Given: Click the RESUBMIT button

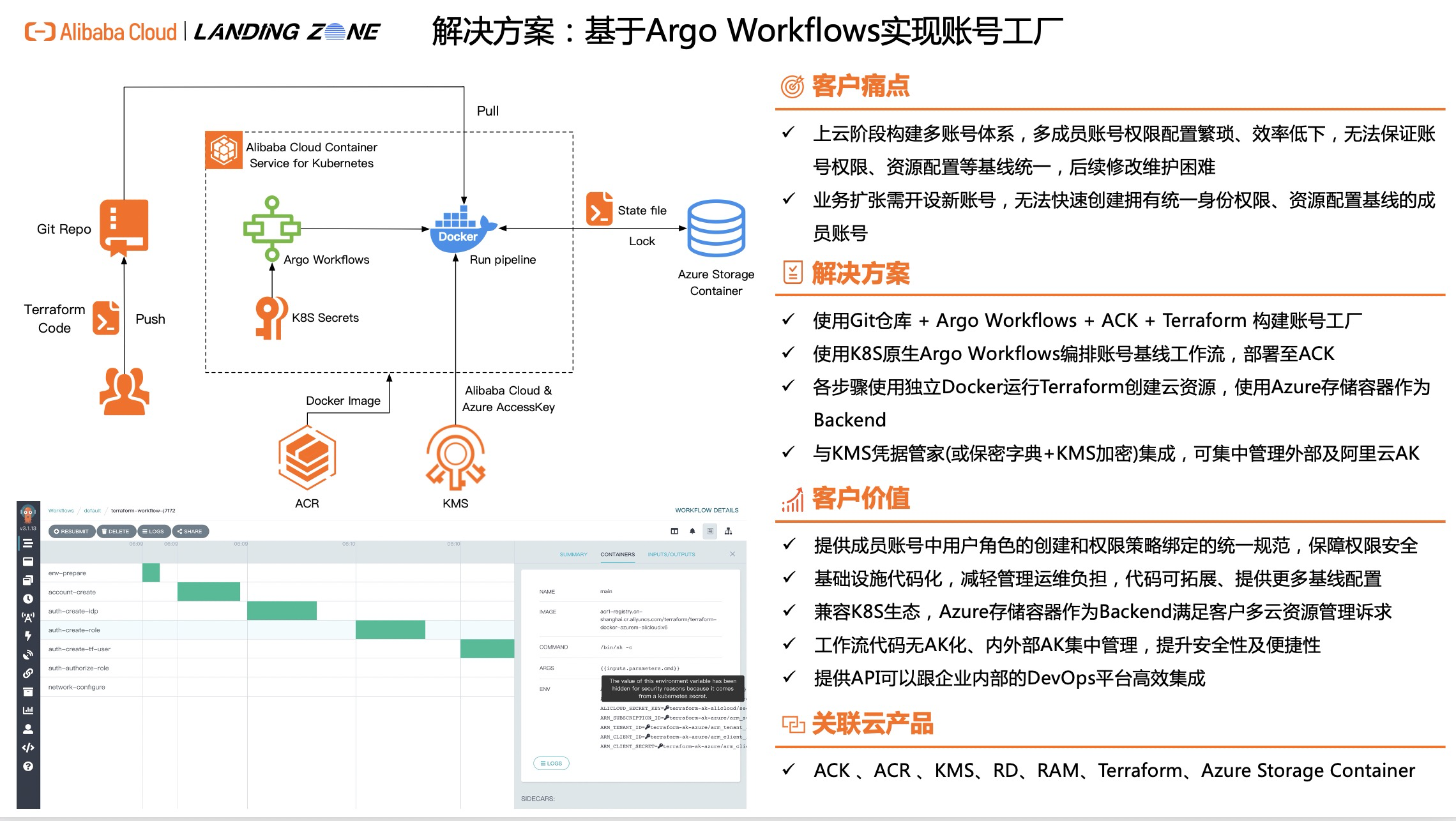Looking at the screenshot, I should (x=72, y=531).
